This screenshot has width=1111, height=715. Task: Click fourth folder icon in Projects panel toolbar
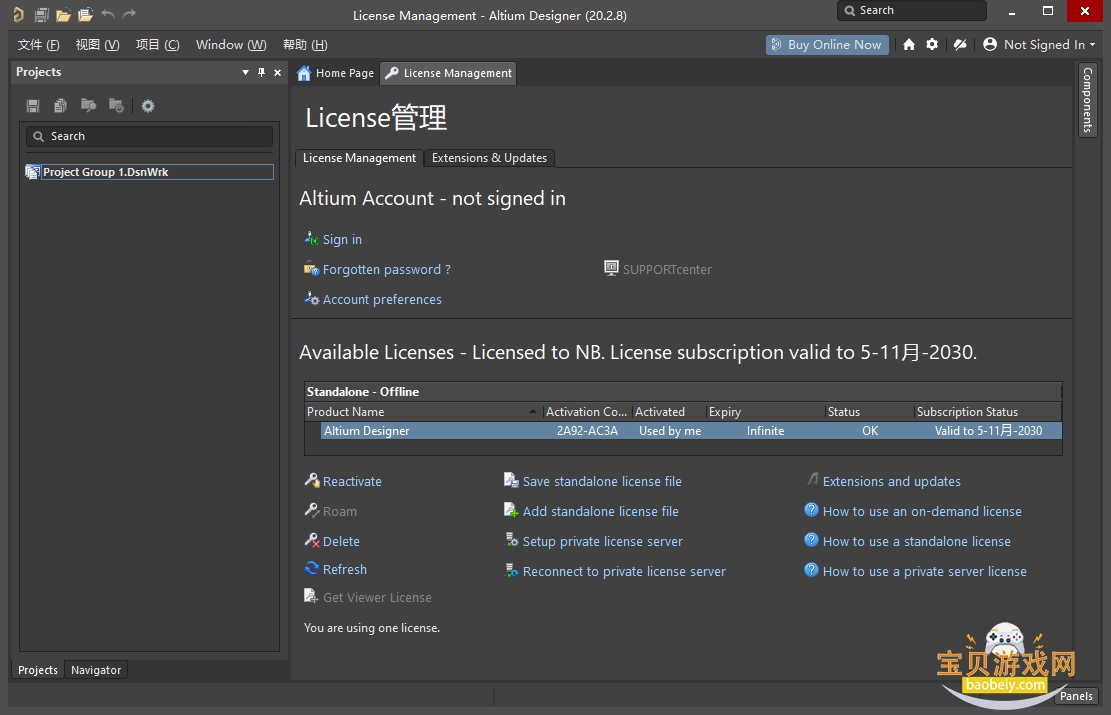pos(116,106)
